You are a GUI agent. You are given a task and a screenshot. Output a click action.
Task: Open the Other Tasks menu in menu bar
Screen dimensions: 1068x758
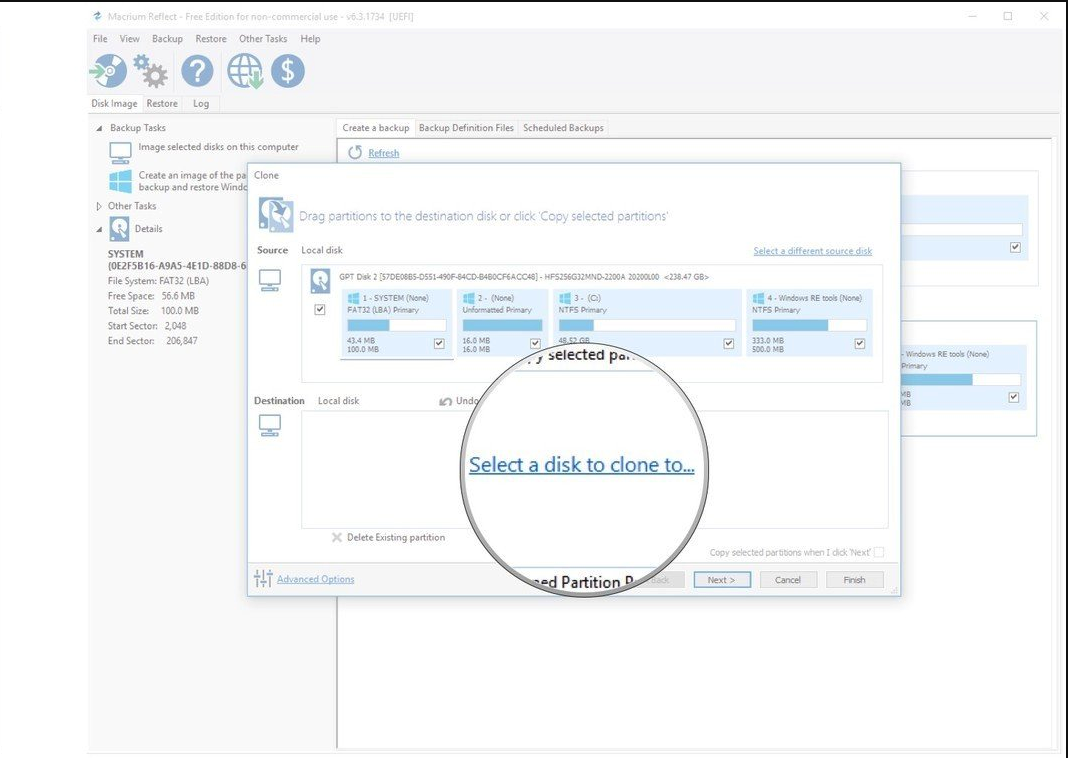(263, 39)
